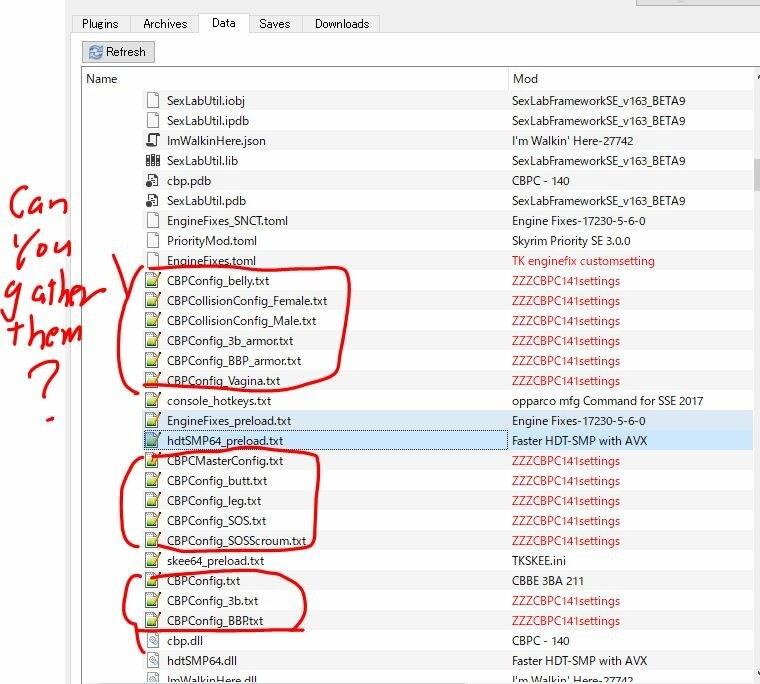The width and height of the screenshot is (760, 684).
Task: Click the CBPConfig_belly.txt file icon
Action: coord(153,280)
